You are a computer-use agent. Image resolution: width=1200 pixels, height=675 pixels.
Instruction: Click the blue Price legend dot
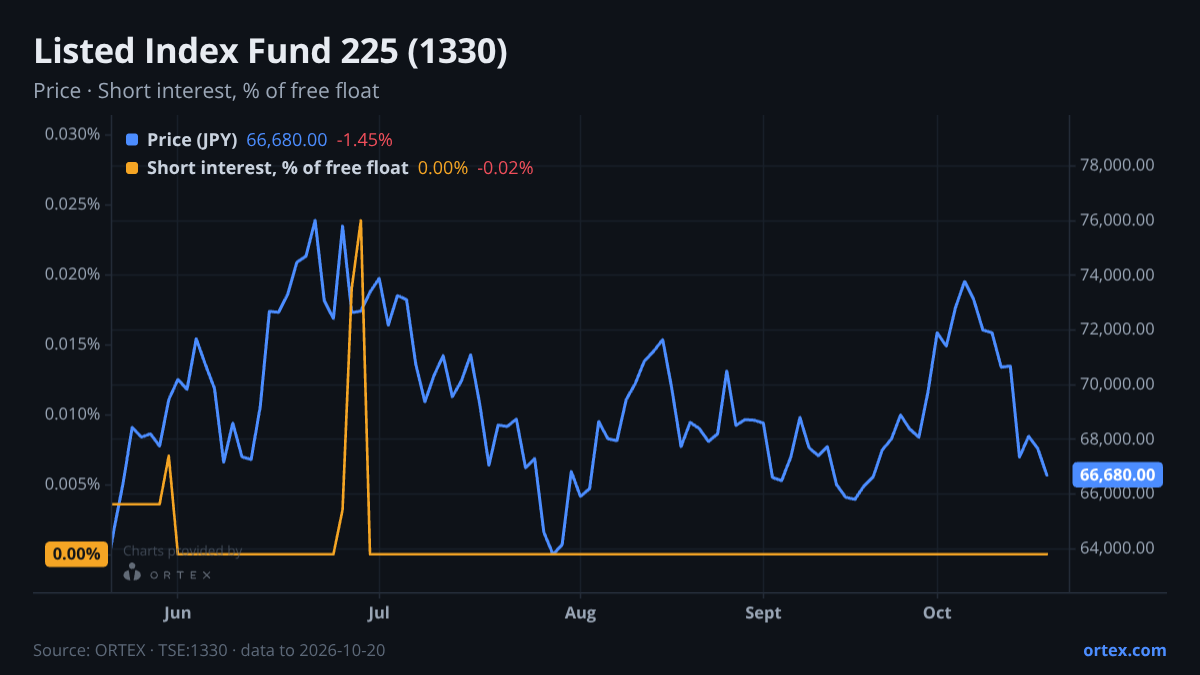click(x=132, y=140)
